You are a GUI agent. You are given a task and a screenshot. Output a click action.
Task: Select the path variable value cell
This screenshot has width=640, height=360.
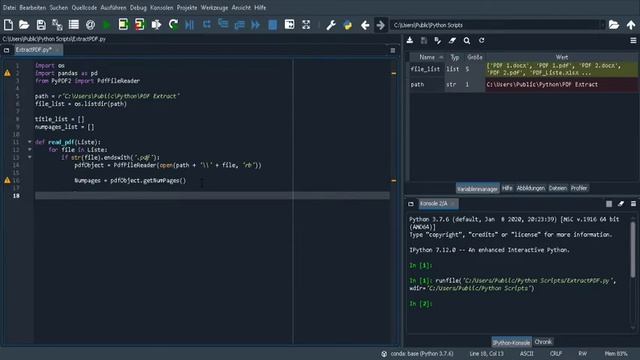(x=561, y=84)
